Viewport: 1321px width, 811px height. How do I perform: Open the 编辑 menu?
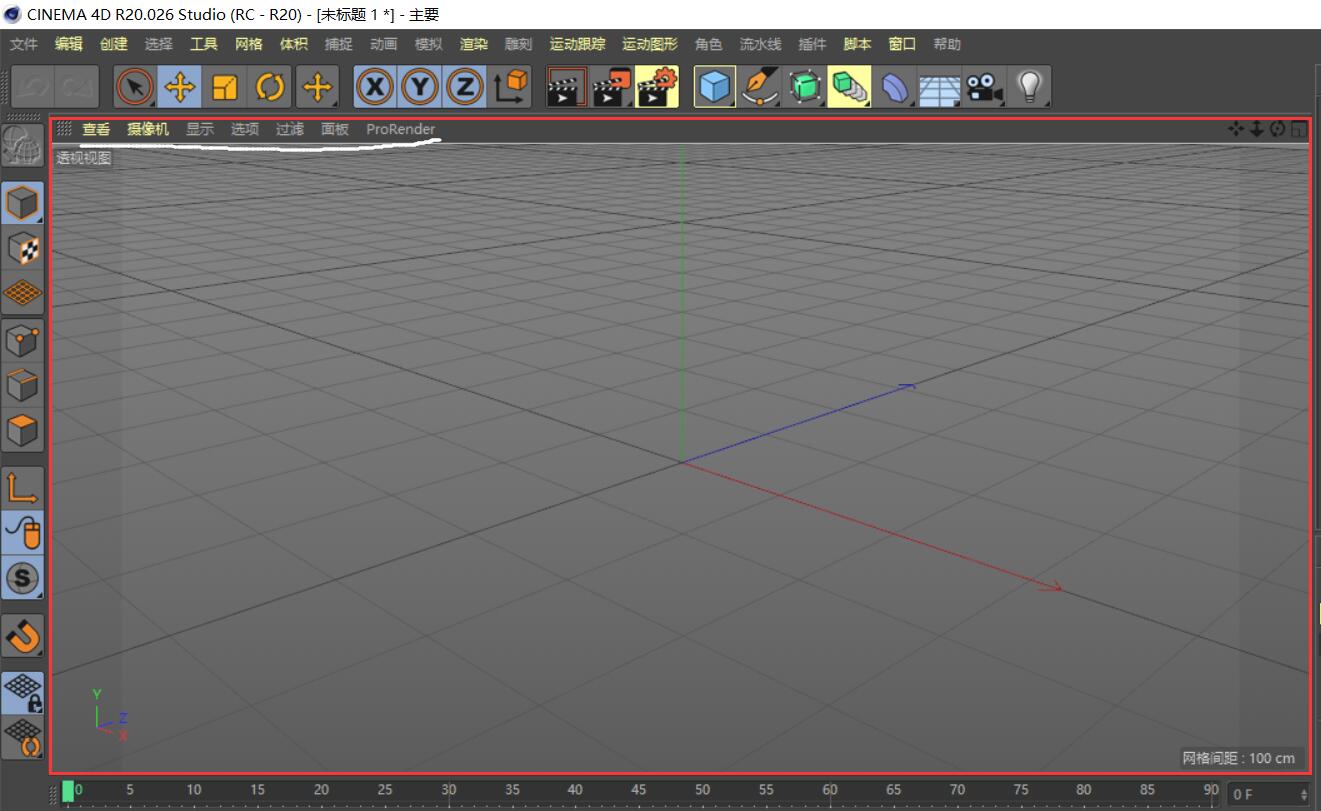[x=69, y=44]
